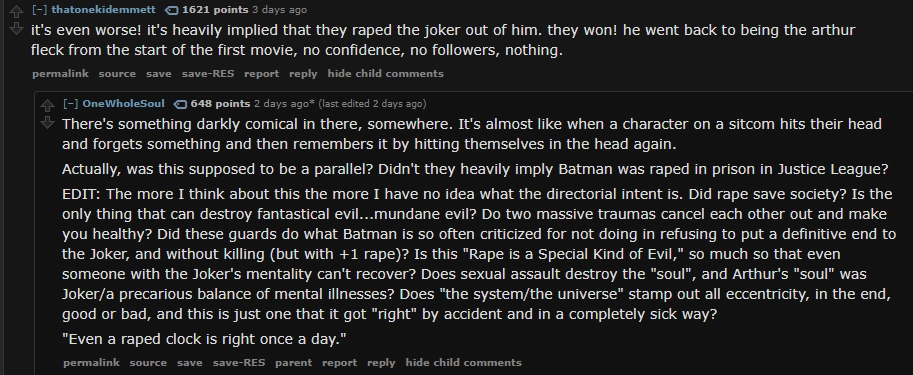
Task: Upvote thatonekidemmett's comment
Action: point(16,12)
